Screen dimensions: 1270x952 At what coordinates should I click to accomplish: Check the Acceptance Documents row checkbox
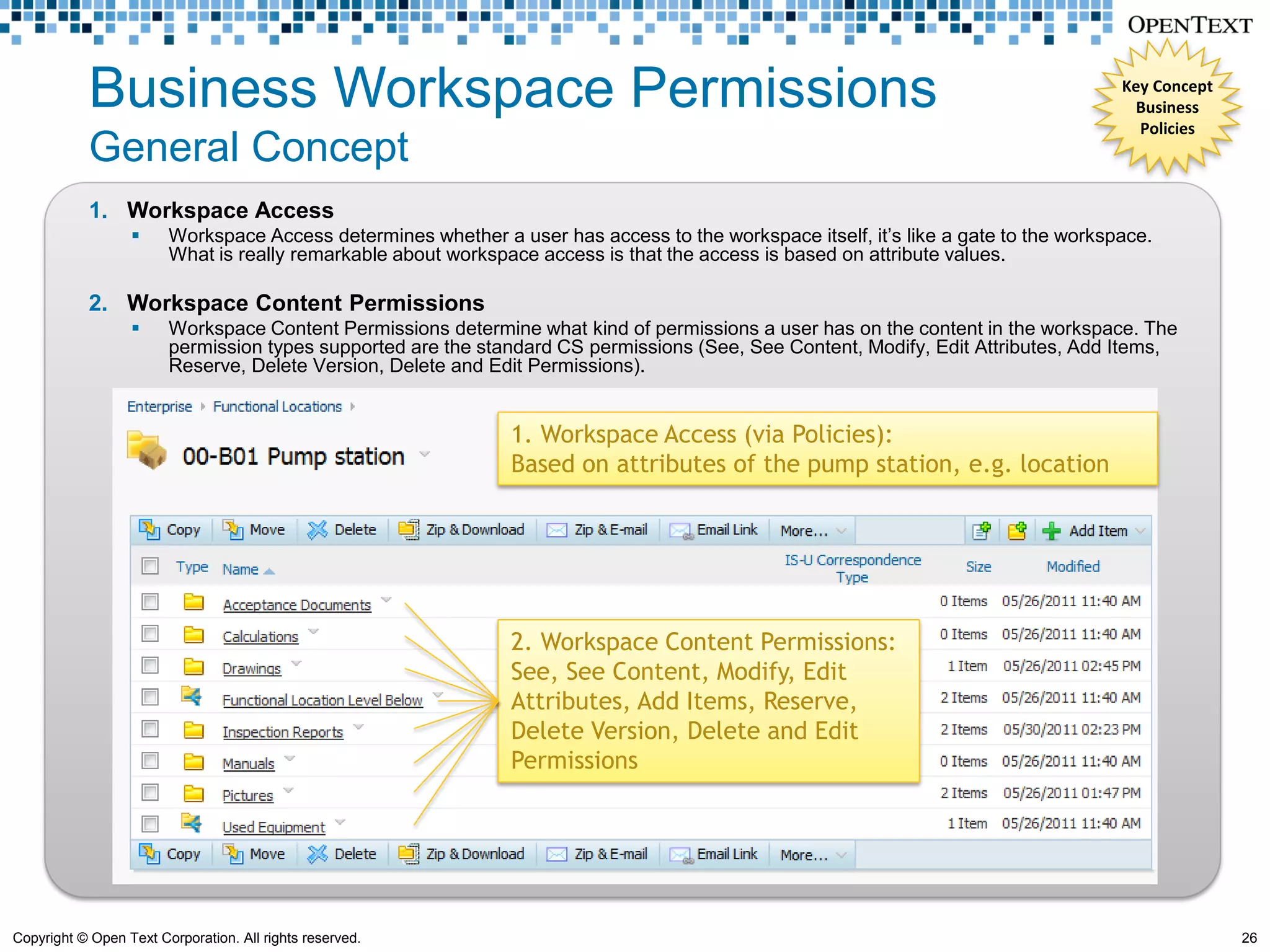pyautogui.click(x=150, y=602)
